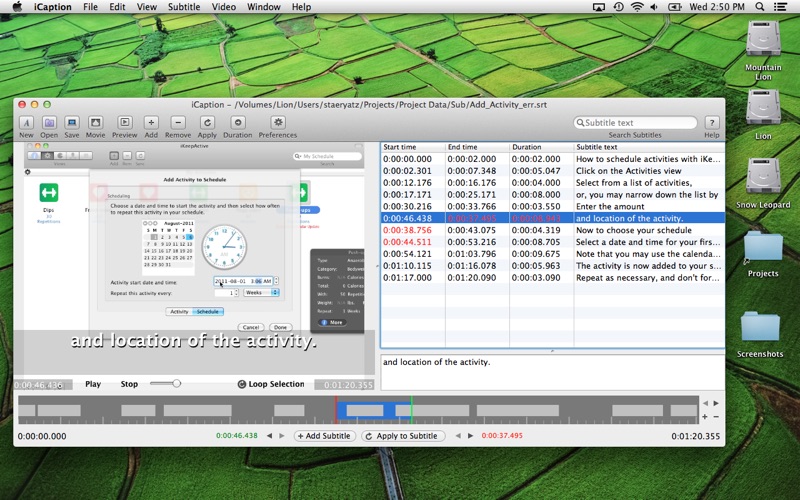Step end time back with left arrow

click(458, 436)
